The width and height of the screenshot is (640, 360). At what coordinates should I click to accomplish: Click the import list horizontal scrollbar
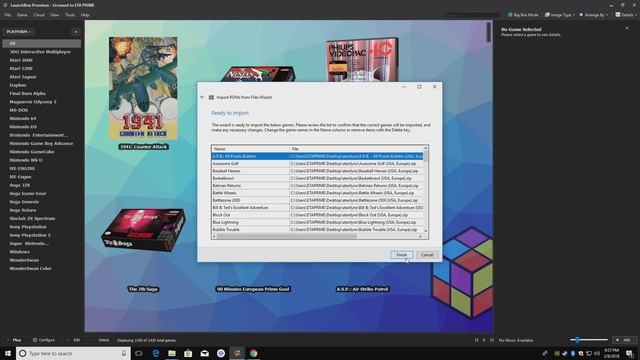pyautogui.click(x=287, y=236)
